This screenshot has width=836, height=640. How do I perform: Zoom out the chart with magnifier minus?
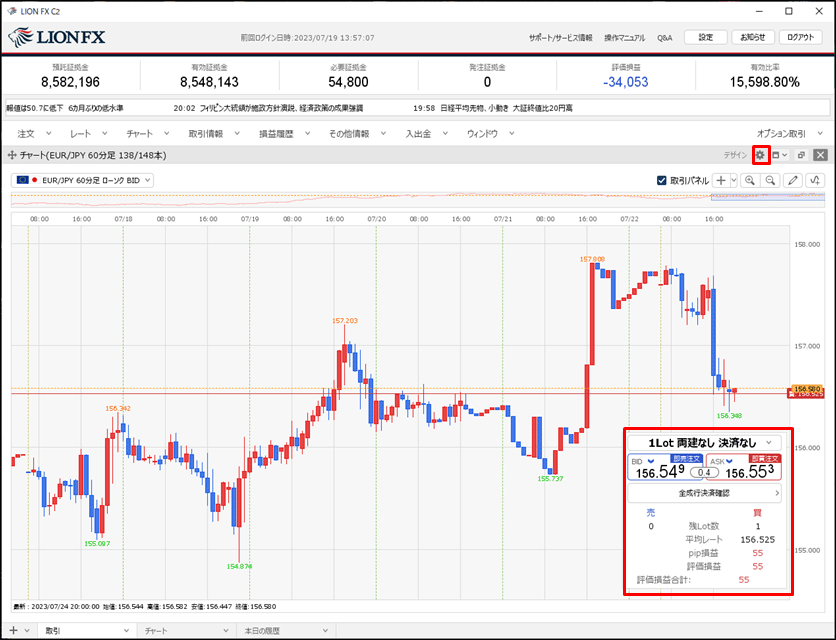pos(770,180)
